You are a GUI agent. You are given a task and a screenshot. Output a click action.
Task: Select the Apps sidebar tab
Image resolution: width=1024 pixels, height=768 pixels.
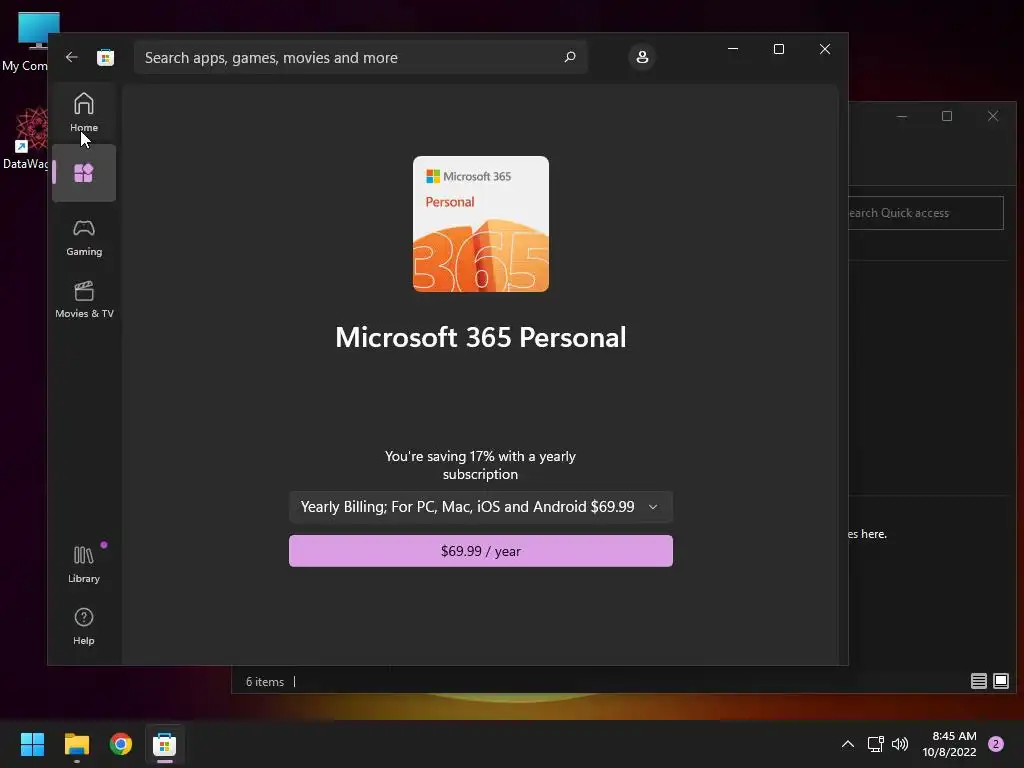coord(84,173)
